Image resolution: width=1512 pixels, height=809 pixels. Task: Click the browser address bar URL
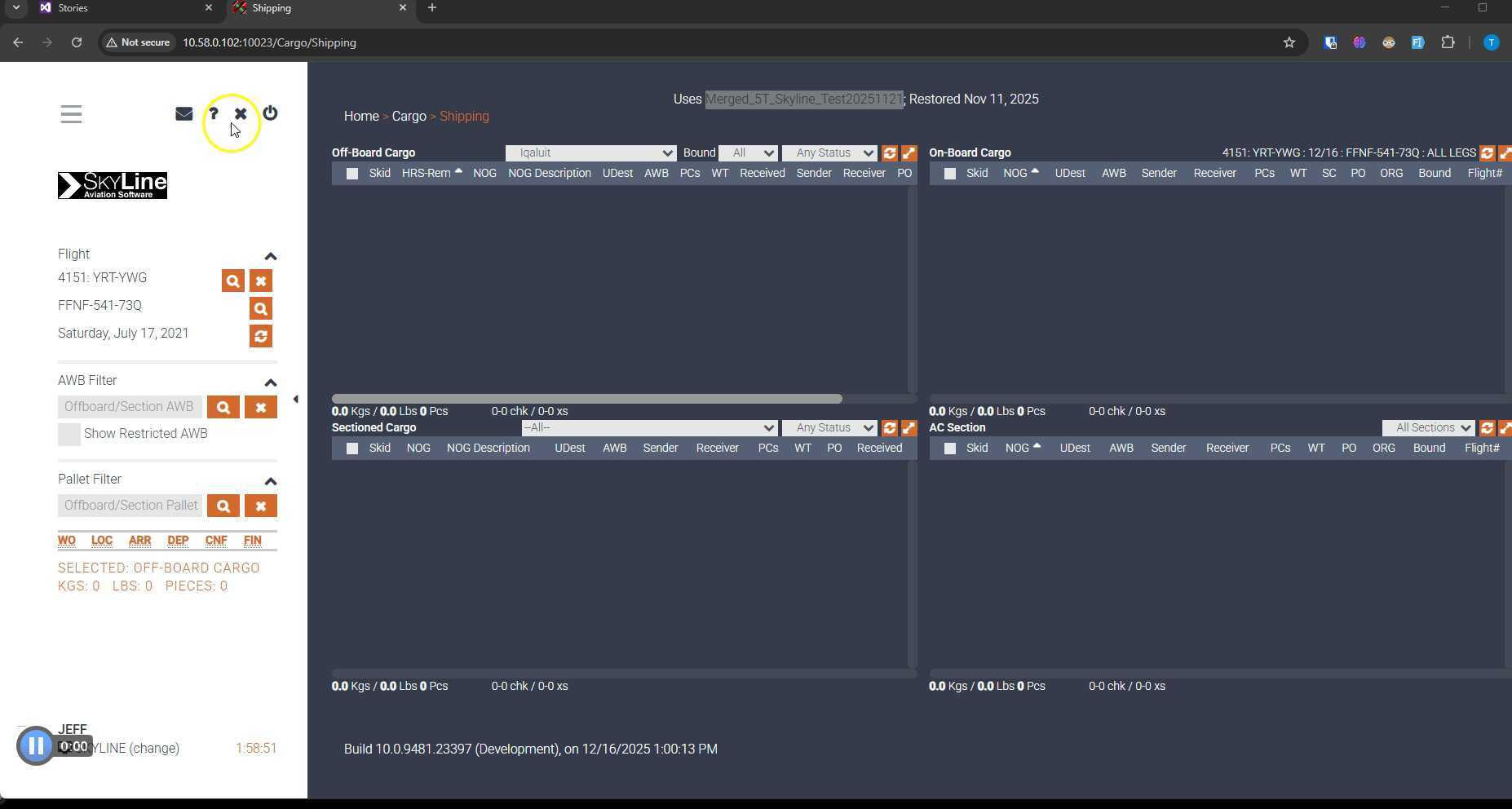pos(269,42)
